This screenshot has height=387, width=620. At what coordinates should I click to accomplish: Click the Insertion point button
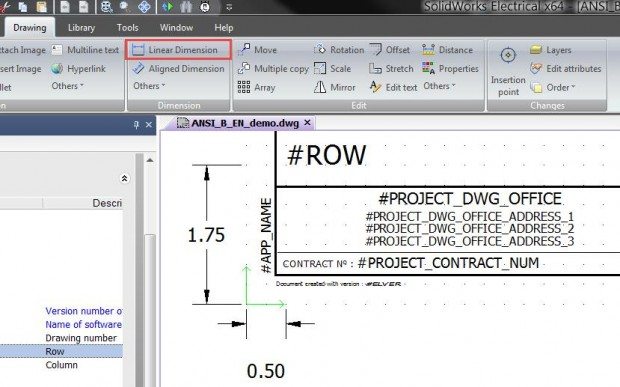[508, 71]
